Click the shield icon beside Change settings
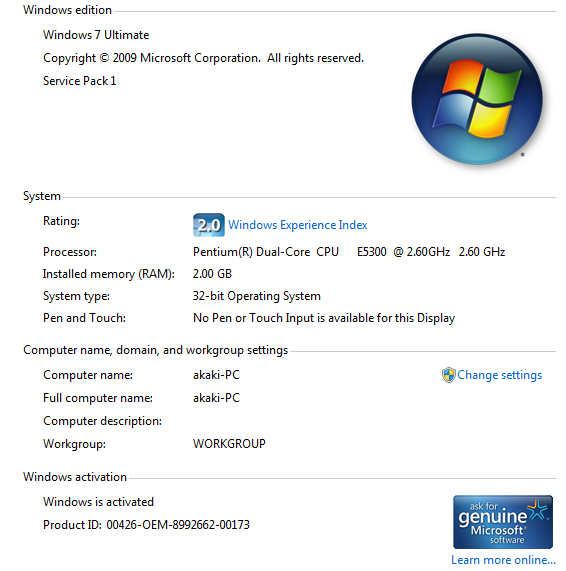 click(448, 375)
